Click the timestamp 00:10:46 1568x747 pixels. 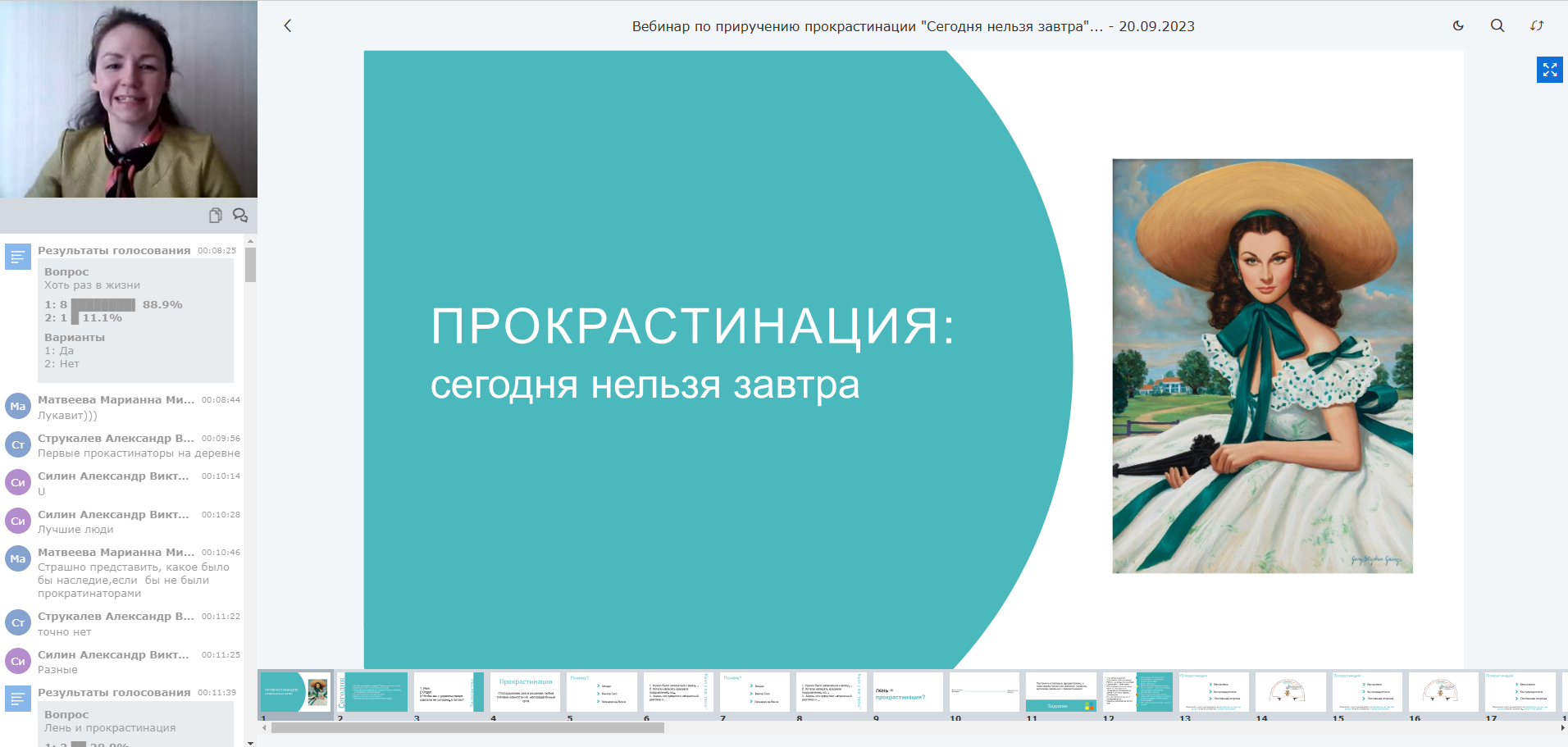[x=221, y=553]
